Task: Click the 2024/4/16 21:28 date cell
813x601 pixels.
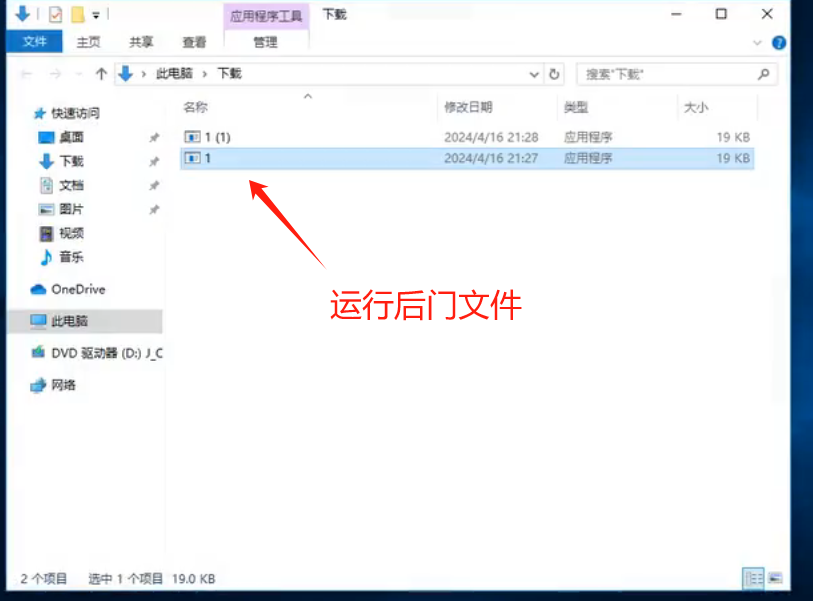Action: point(490,137)
